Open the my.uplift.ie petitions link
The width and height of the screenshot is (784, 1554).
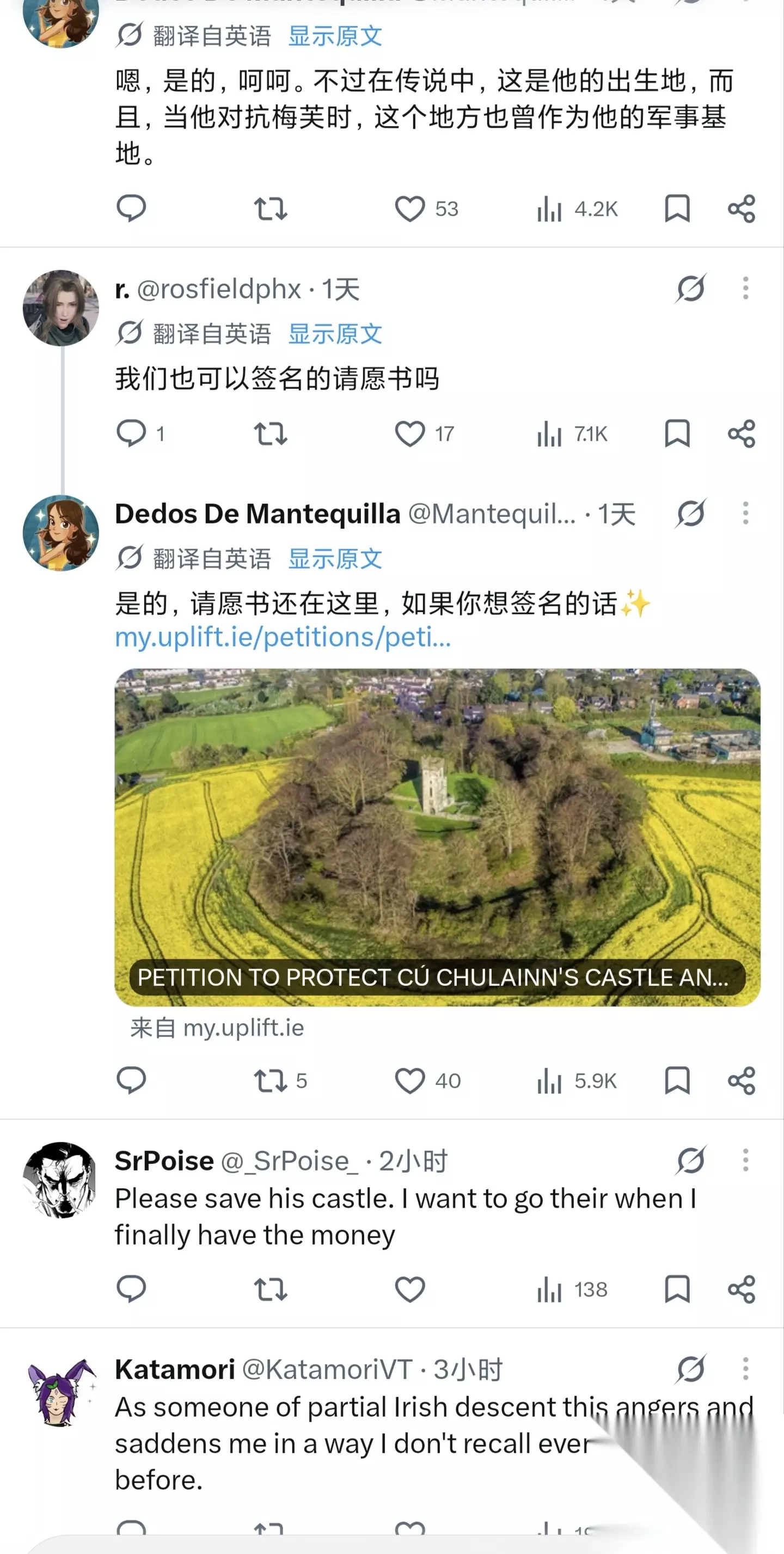point(283,637)
